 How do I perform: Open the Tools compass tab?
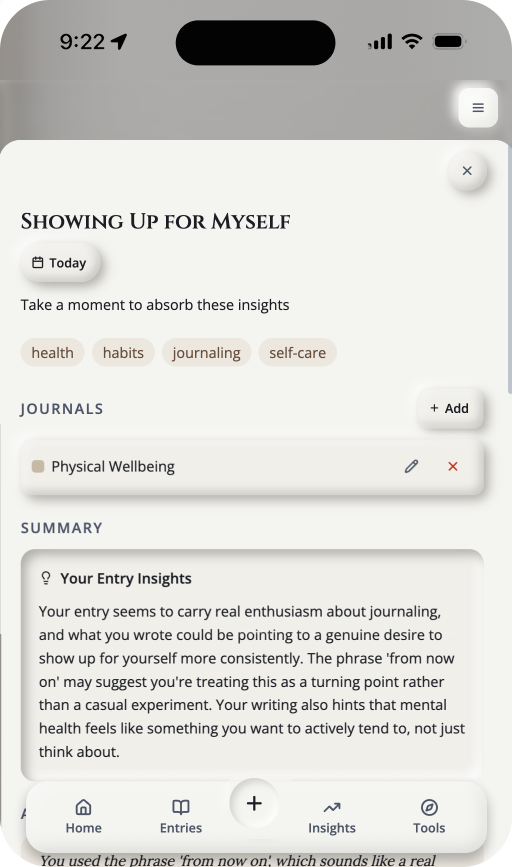pyautogui.click(x=429, y=816)
